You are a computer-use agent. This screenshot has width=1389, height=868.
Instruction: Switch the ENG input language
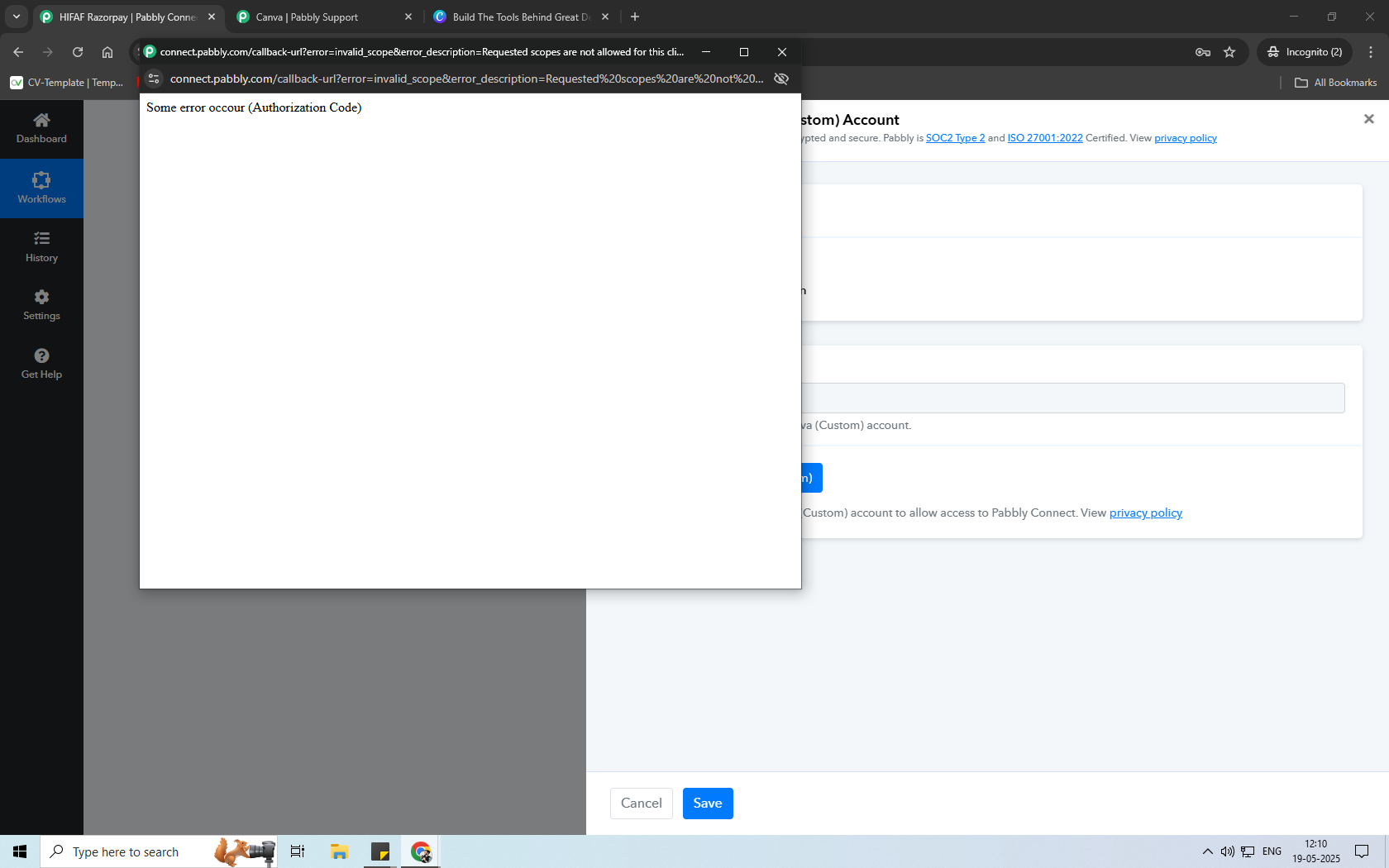(1272, 851)
